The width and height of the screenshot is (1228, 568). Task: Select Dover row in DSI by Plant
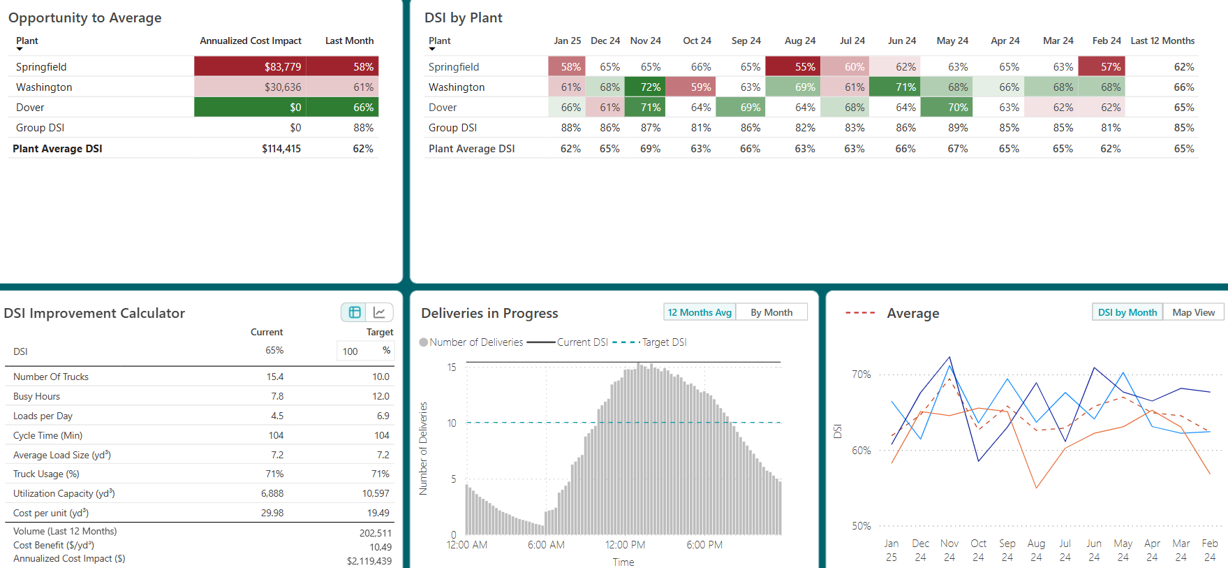click(x=811, y=107)
